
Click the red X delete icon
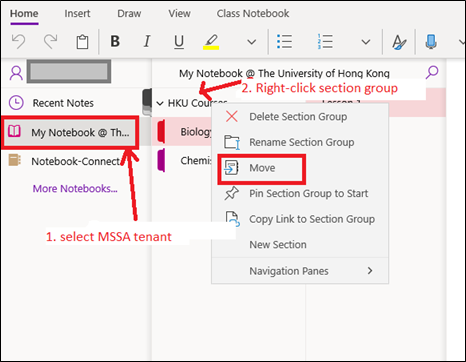pos(232,117)
